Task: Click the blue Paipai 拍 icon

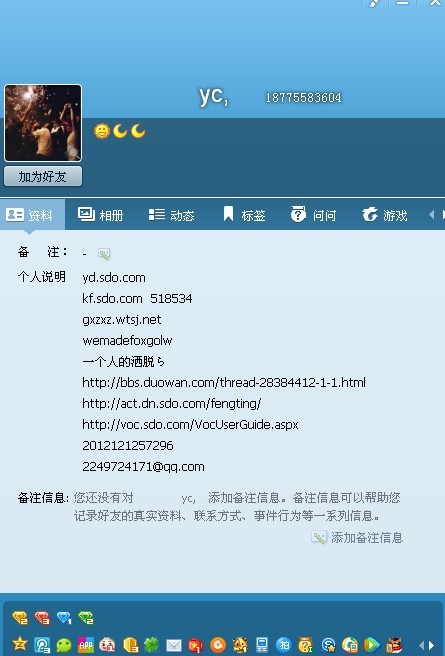Action: pyautogui.click(x=284, y=645)
